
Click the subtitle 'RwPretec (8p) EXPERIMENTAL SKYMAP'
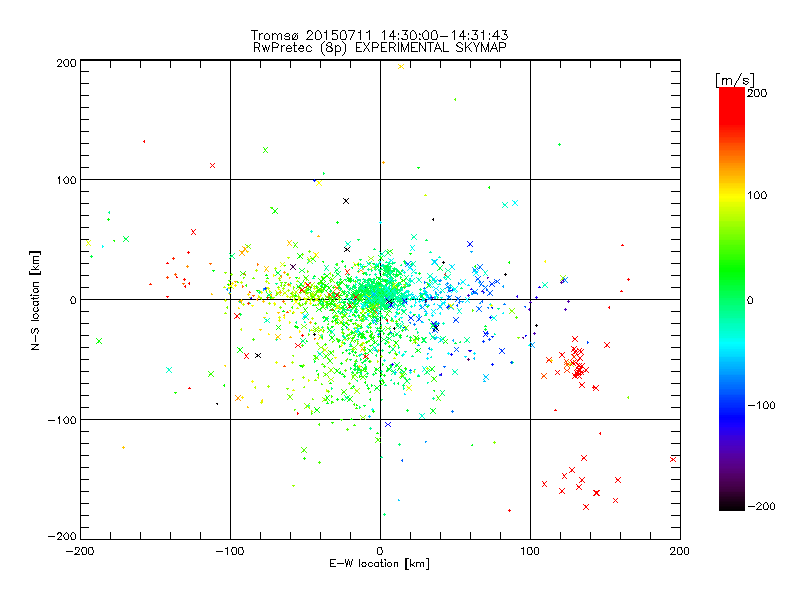point(380,48)
